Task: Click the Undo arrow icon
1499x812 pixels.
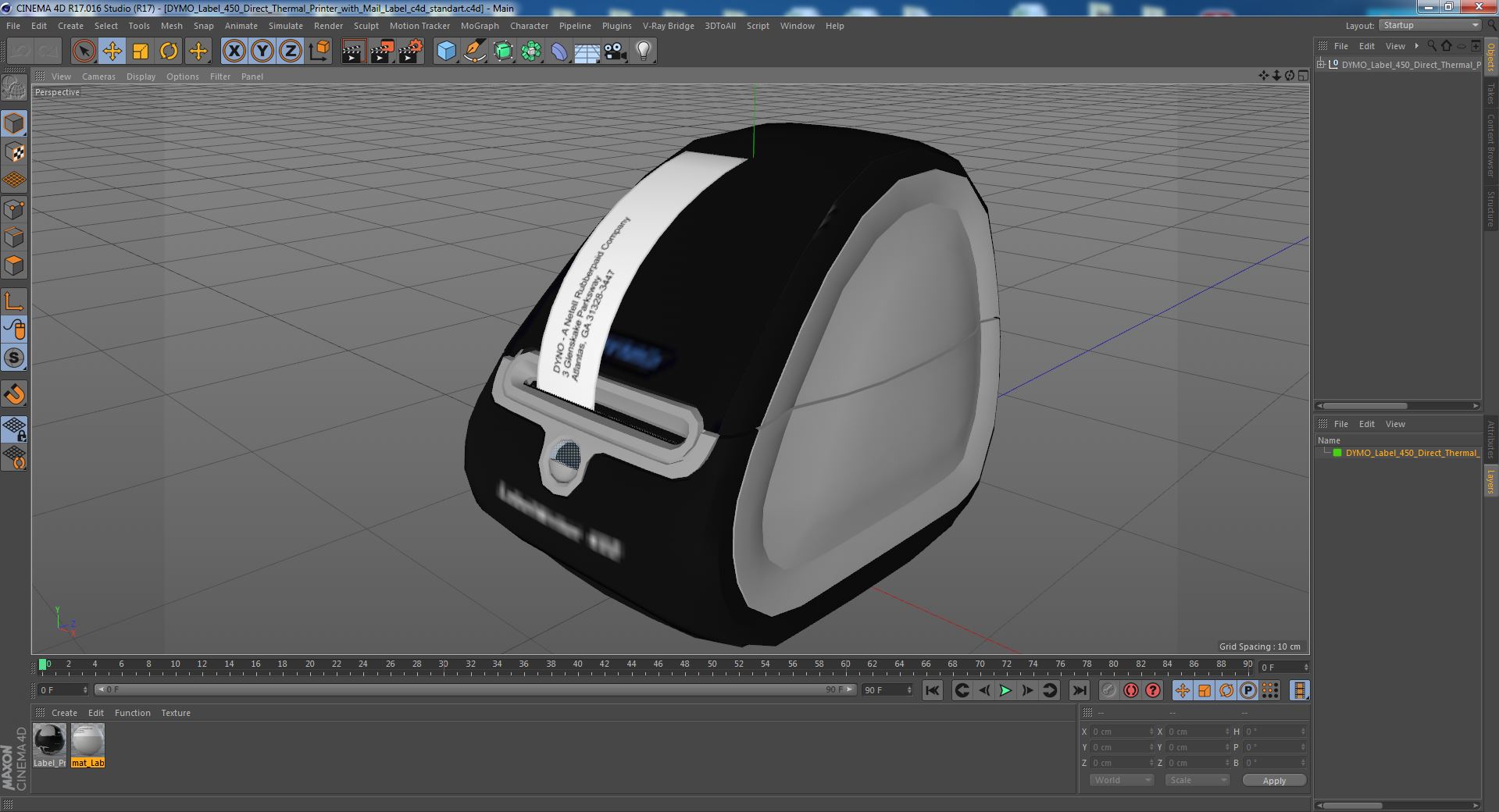Action: [x=20, y=52]
